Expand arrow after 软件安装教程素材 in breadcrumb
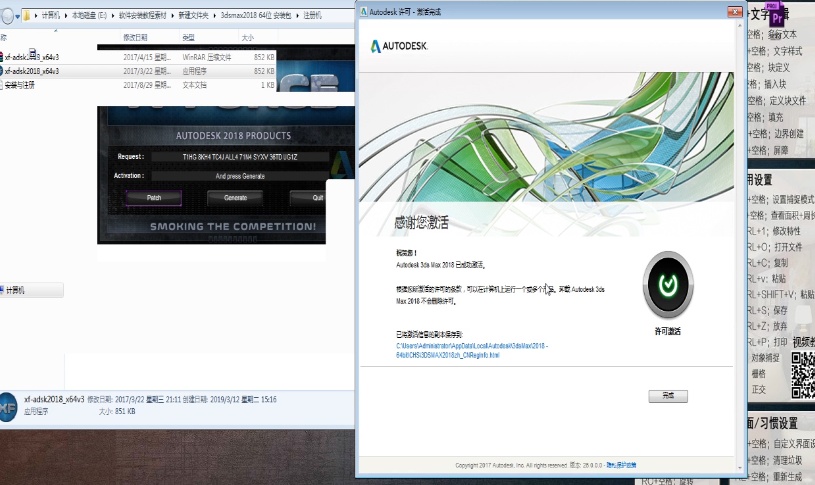 (173, 16)
